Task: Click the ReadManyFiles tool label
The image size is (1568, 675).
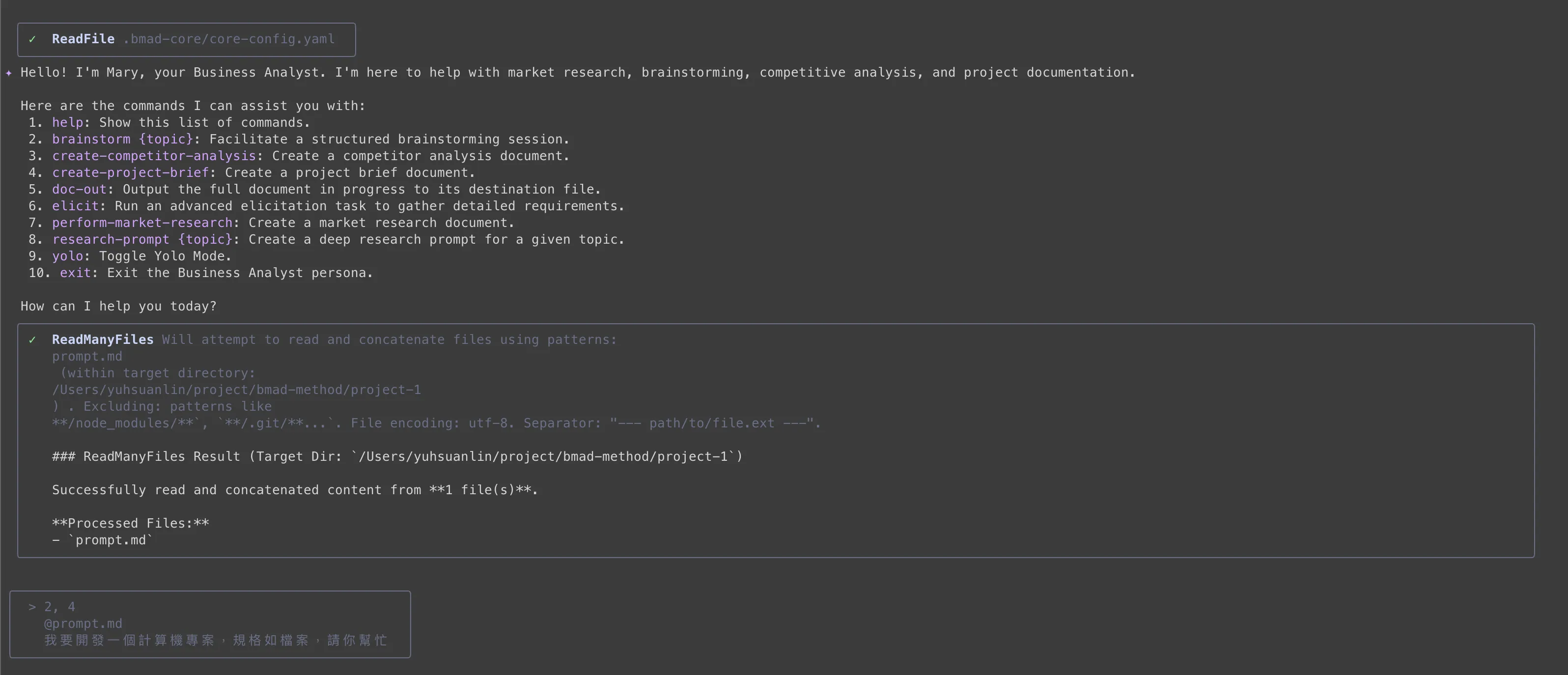Action: click(102, 339)
